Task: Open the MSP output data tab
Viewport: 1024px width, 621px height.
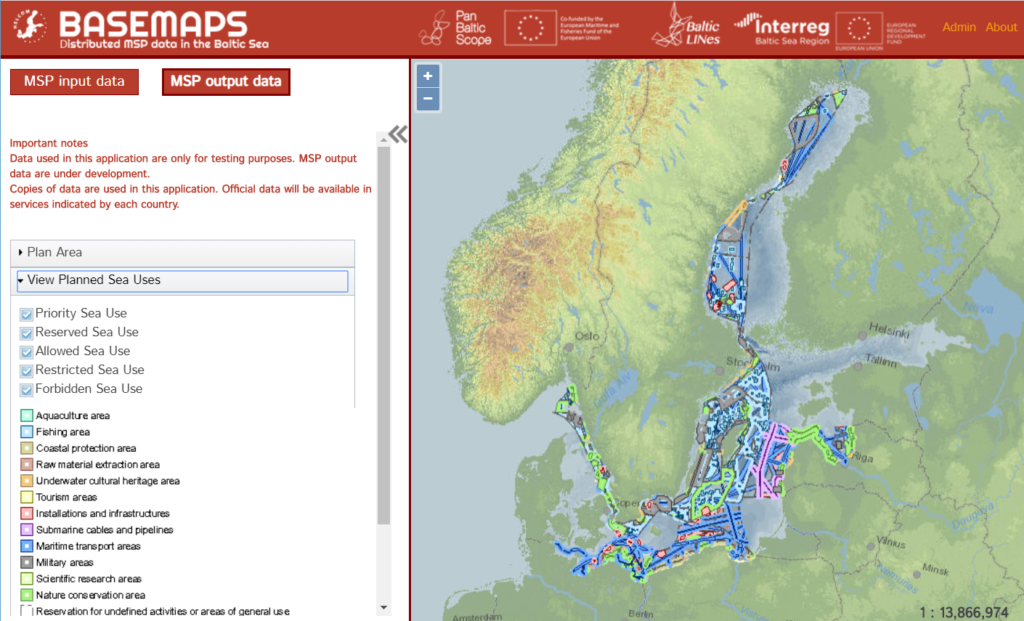Action: tap(226, 82)
